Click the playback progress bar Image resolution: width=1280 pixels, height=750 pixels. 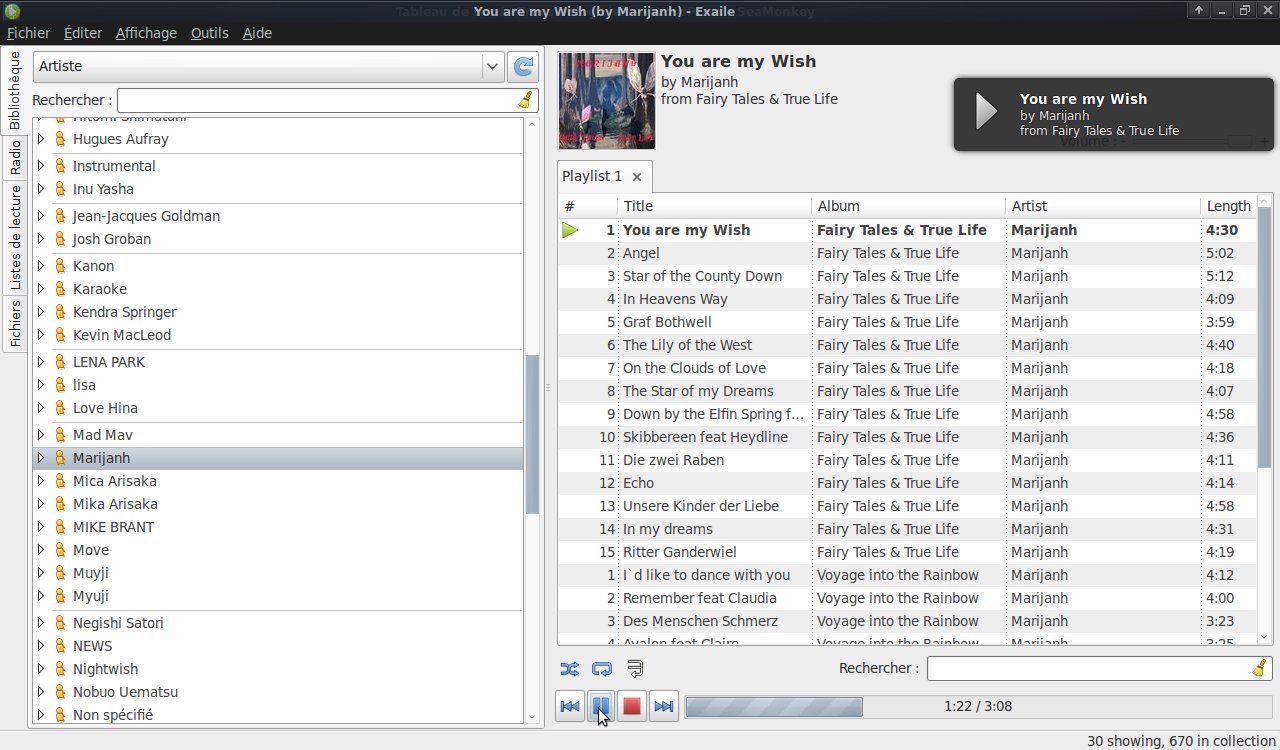tap(774, 706)
